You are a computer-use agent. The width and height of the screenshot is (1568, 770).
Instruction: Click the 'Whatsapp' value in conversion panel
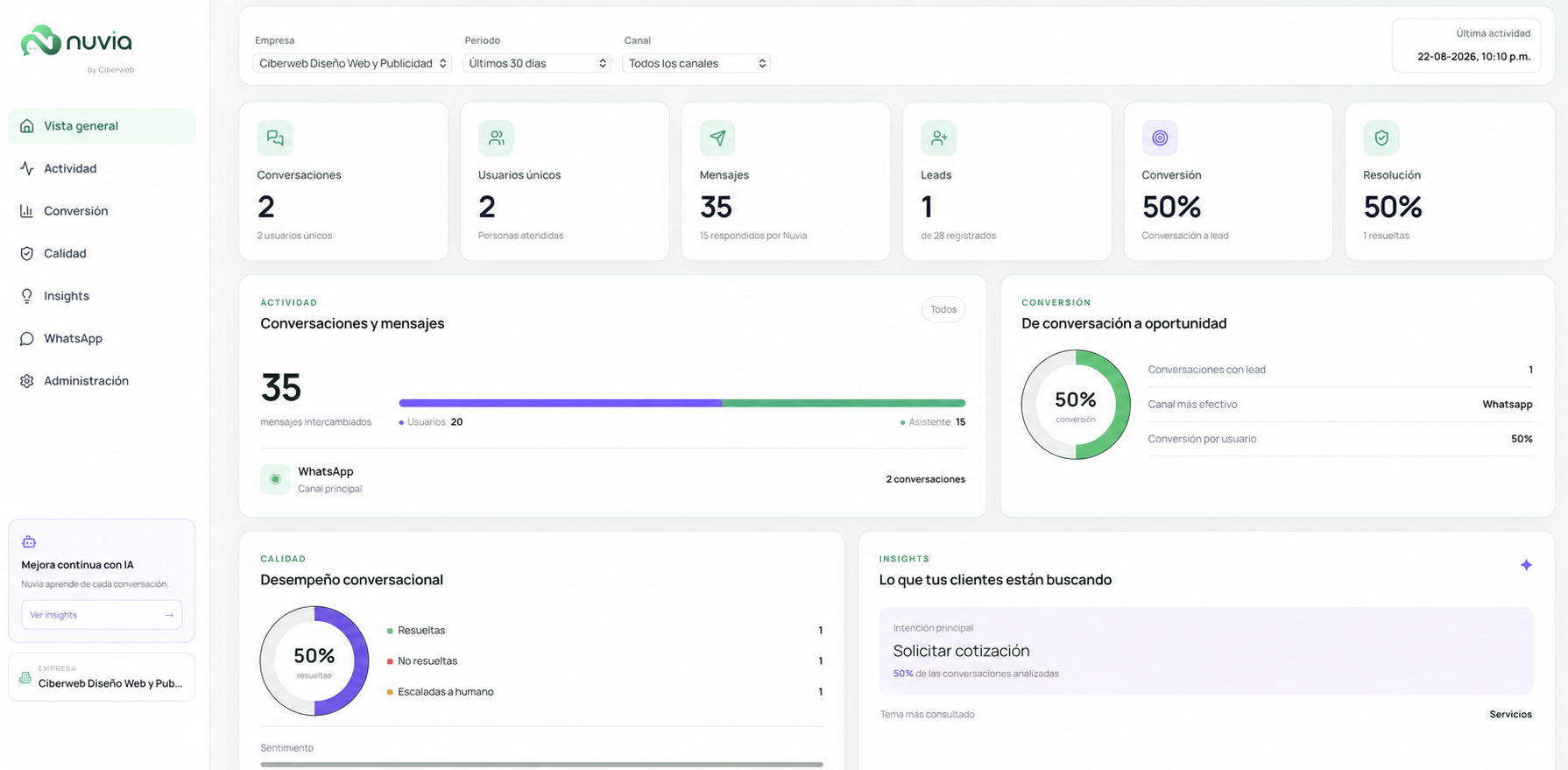(1508, 405)
